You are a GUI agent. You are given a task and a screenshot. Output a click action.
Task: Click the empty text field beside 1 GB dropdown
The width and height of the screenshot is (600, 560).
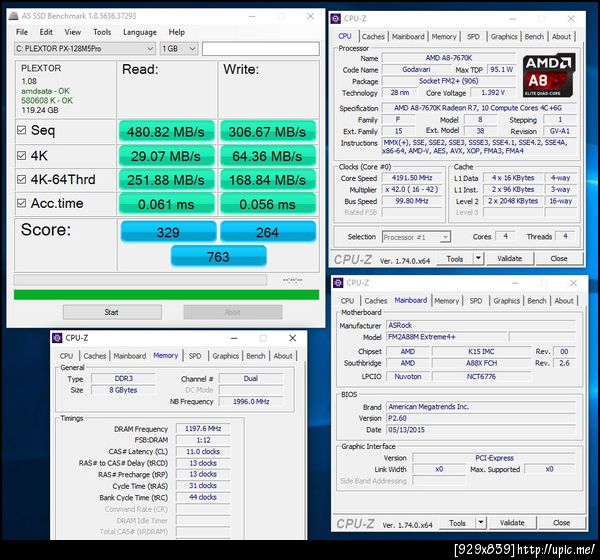[261, 49]
